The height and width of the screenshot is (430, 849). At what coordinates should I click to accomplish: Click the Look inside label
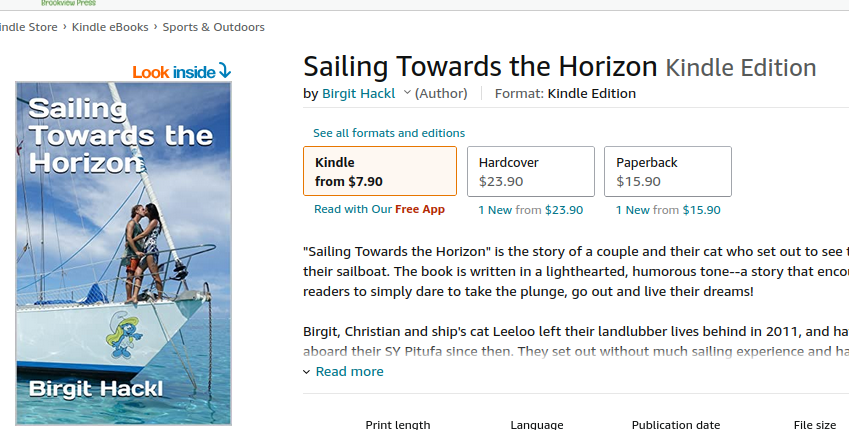174,72
